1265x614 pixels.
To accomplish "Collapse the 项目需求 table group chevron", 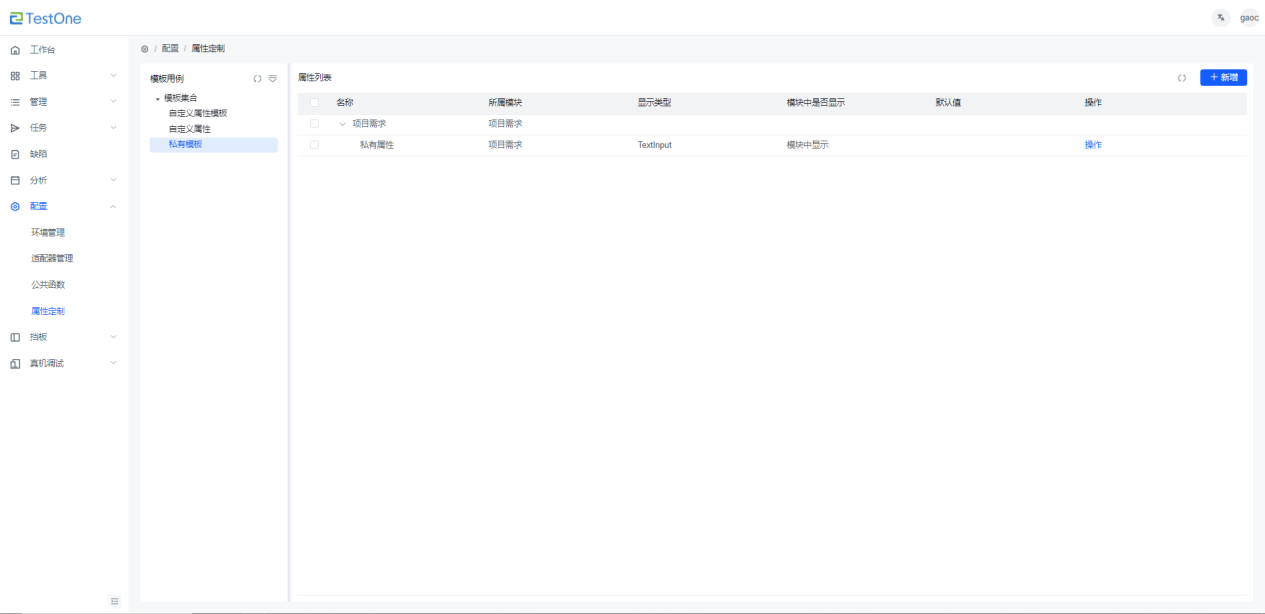I will [x=343, y=124].
